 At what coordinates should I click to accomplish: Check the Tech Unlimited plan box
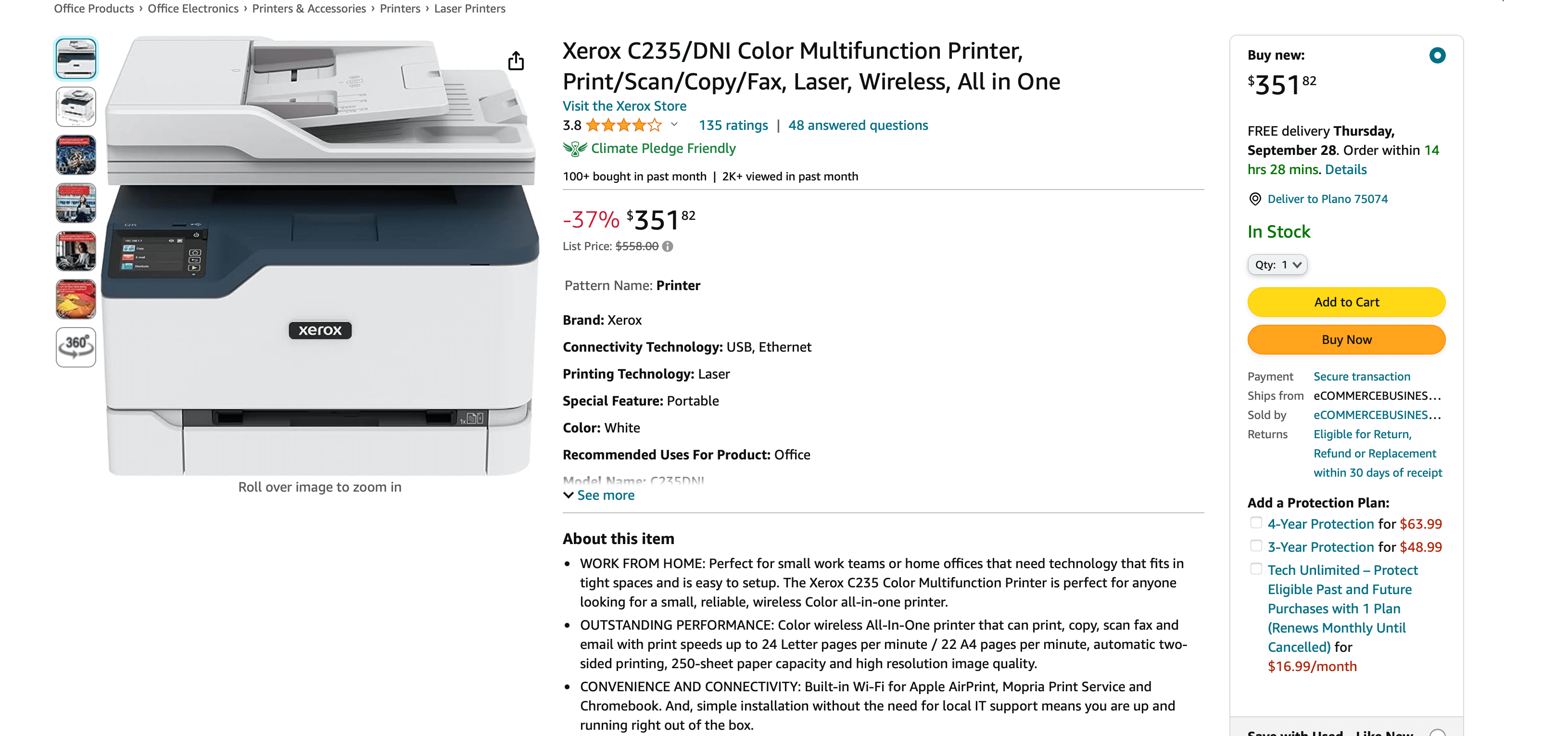pyautogui.click(x=1256, y=569)
